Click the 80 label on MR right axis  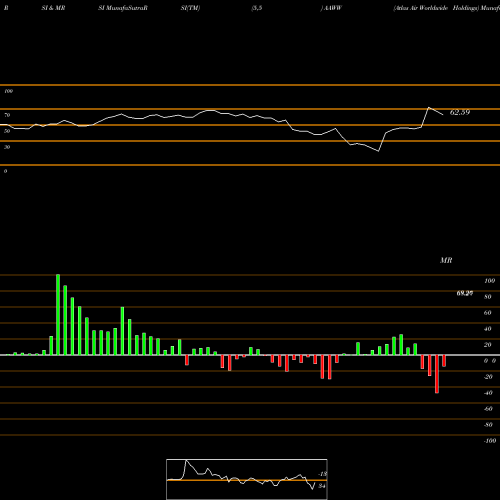[x=488, y=297]
